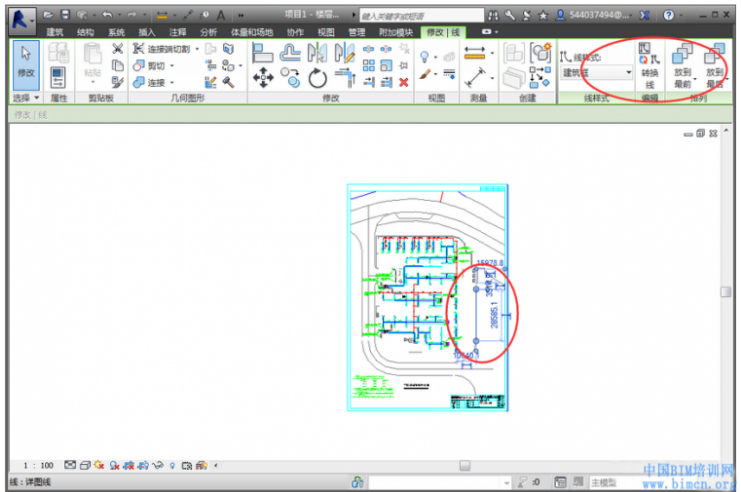The height and width of the screenshot is (492, 741).
Task: Select the Copy tool icon
Action: coord(290,78)
